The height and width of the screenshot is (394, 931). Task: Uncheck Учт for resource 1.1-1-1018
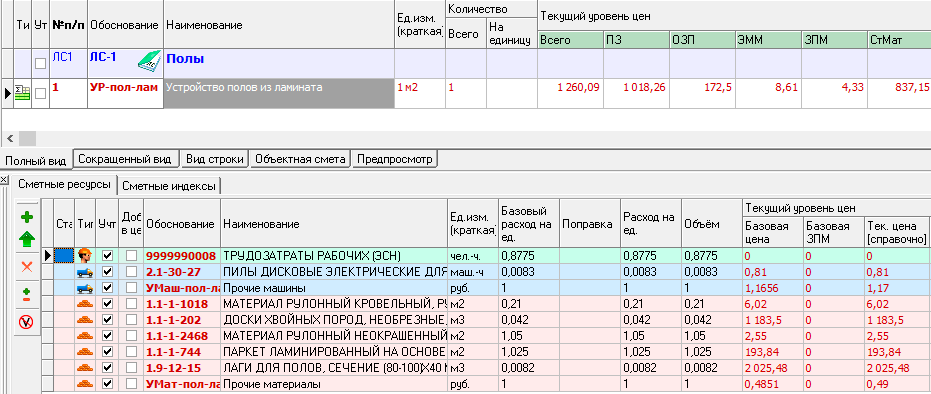(x=107, y=304)
